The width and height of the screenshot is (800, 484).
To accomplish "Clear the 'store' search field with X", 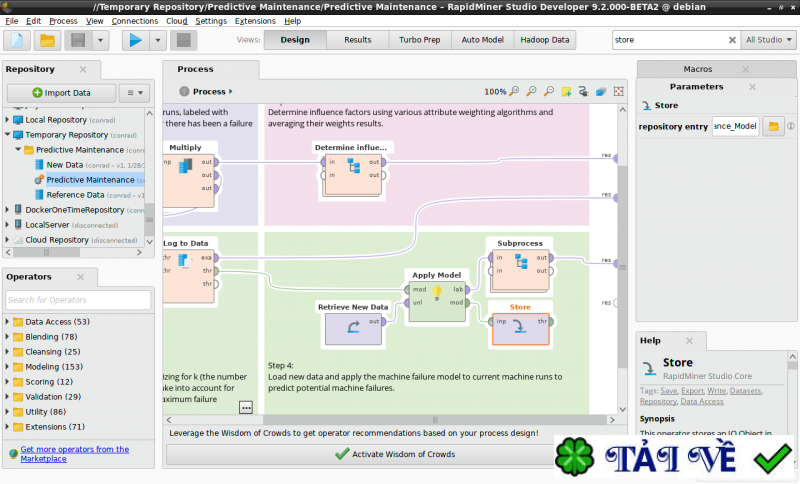I will pos(732,40).
